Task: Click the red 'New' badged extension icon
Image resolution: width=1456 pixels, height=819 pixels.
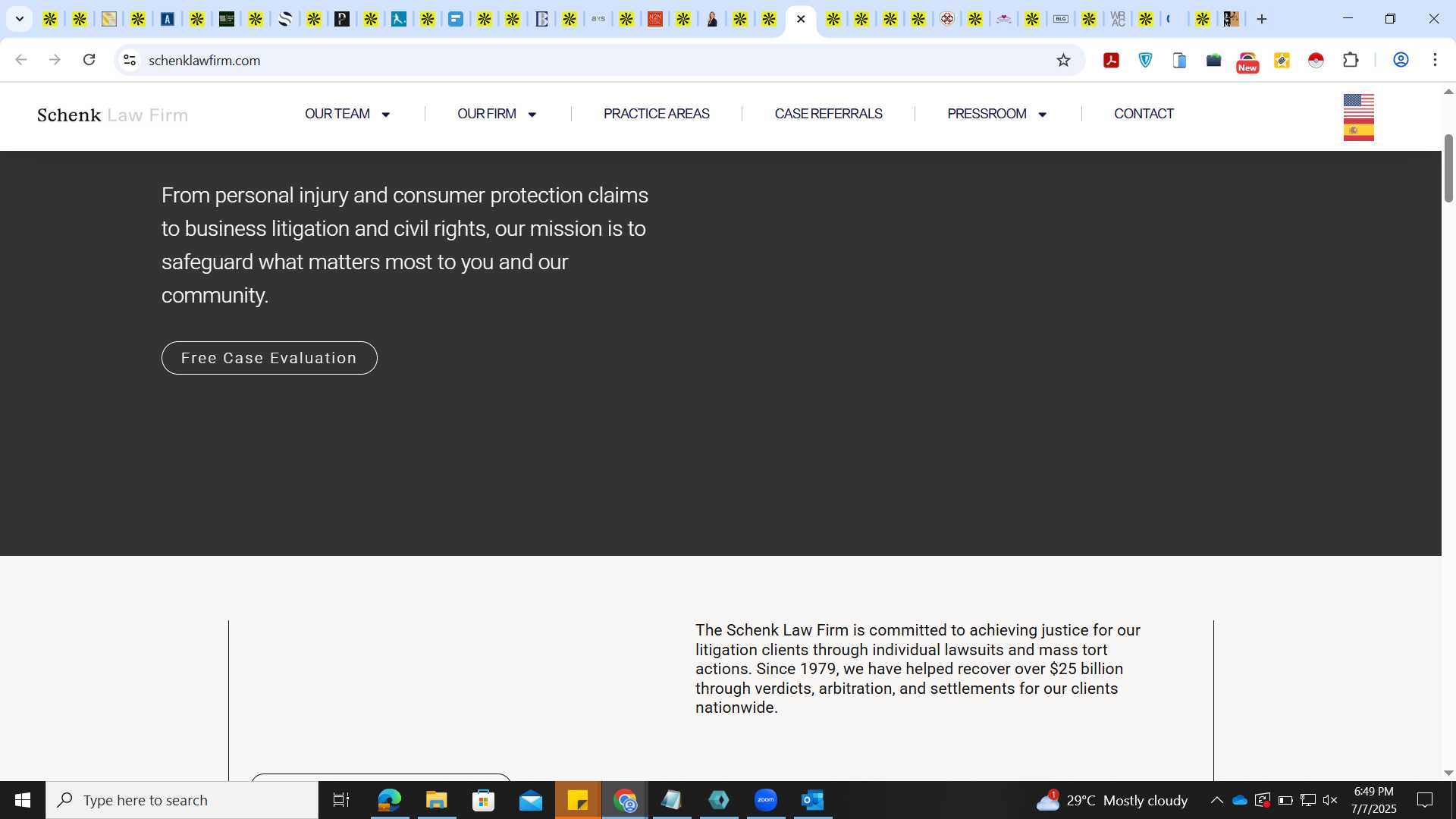Action: point(1247,61)
